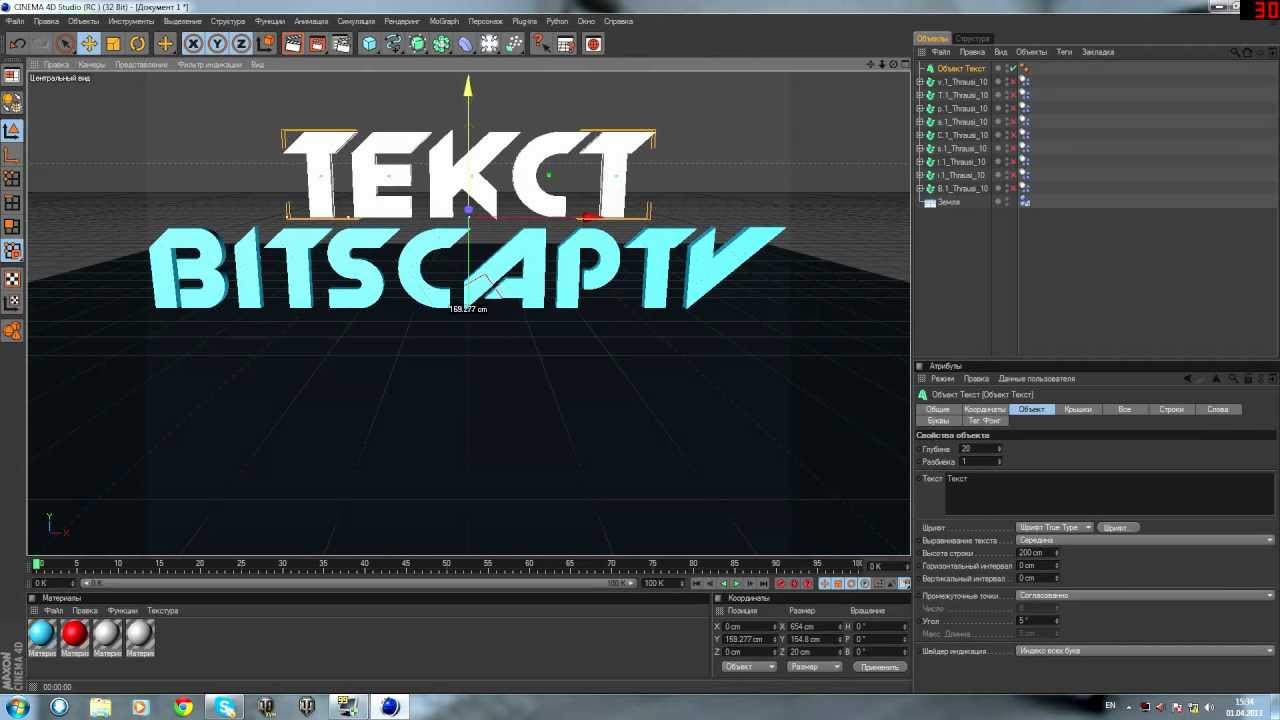Open the Файл menu in the main menu bar
This screenshot has width=1280, height=720.
[x=15, y=21]
